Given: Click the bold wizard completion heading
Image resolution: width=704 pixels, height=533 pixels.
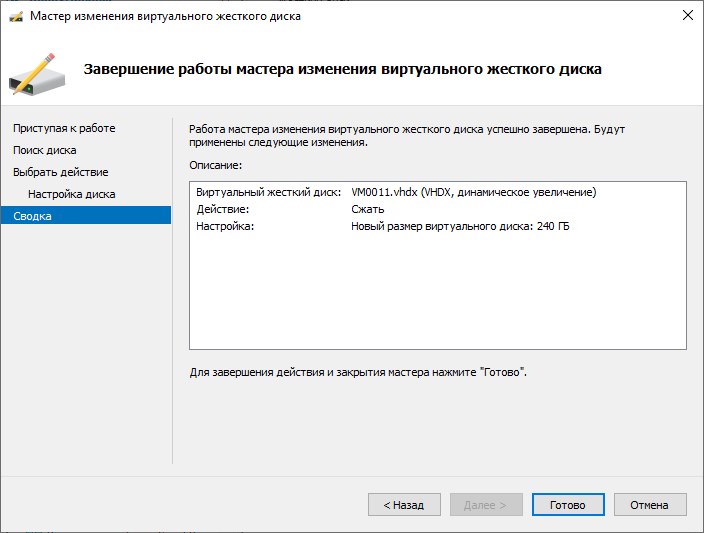Looking at the screenshot, I should click(342, 70).
